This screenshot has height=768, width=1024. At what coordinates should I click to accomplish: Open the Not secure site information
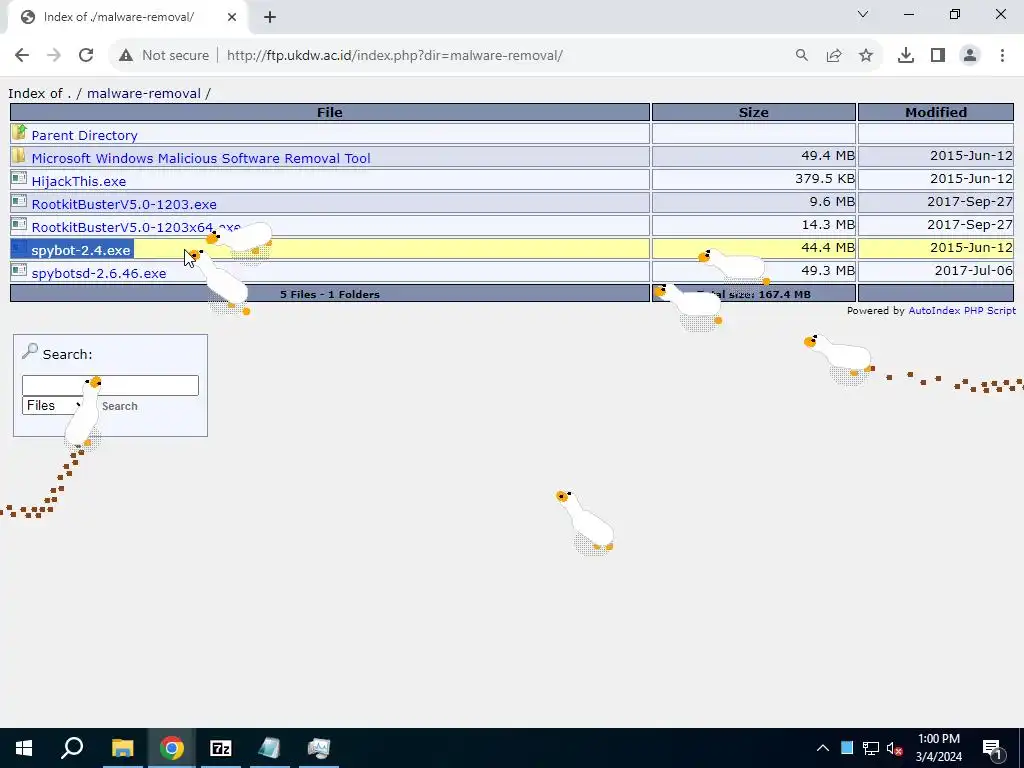click(x=164, y=56)
